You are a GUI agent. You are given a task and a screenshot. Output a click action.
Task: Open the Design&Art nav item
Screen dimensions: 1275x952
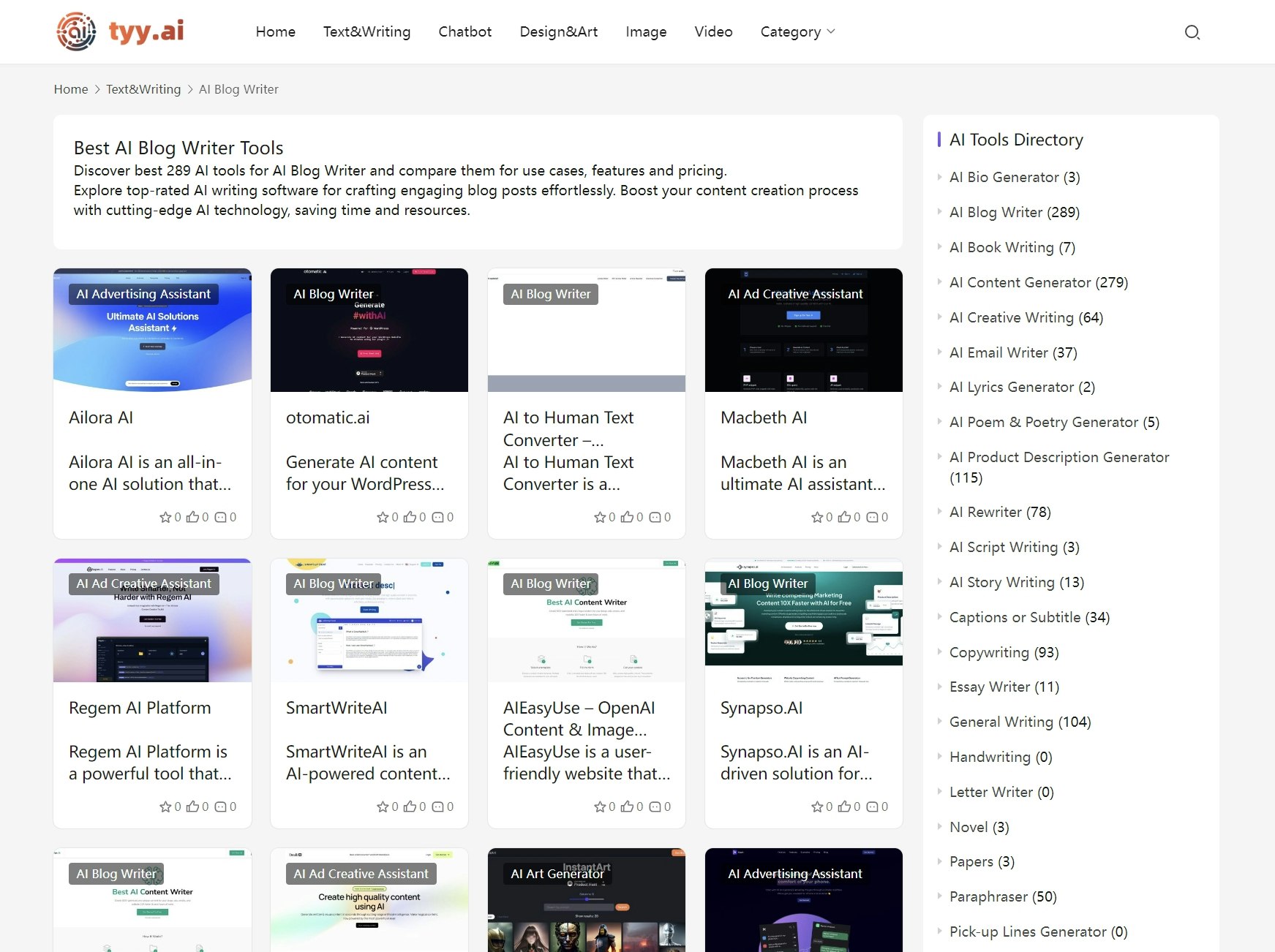(x=558, y=31)
